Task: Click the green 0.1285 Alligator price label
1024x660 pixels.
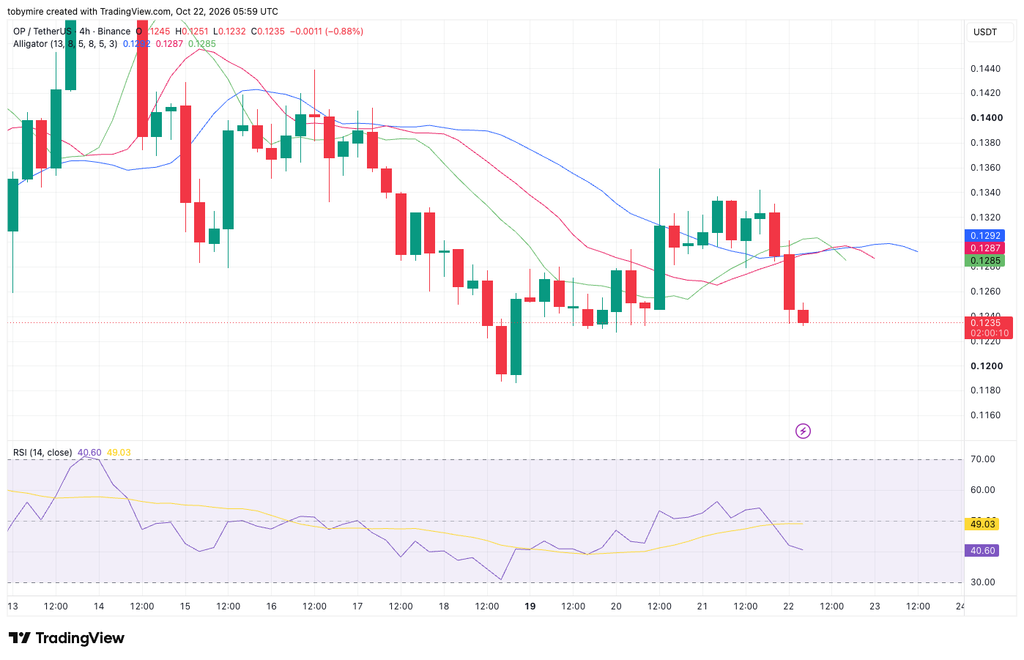Action: [x=984, y=260]
